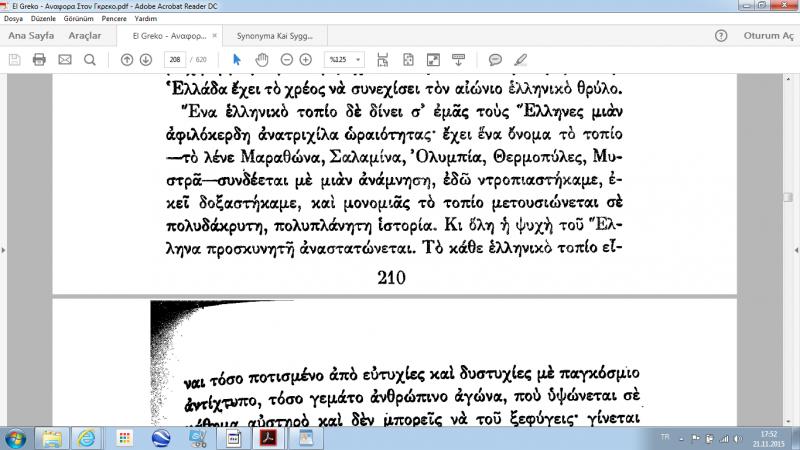The height and width of the screenshot is (450, 800).
Task: Open the colorful grid app in taskbar
Action: click(x=124, y=439)
